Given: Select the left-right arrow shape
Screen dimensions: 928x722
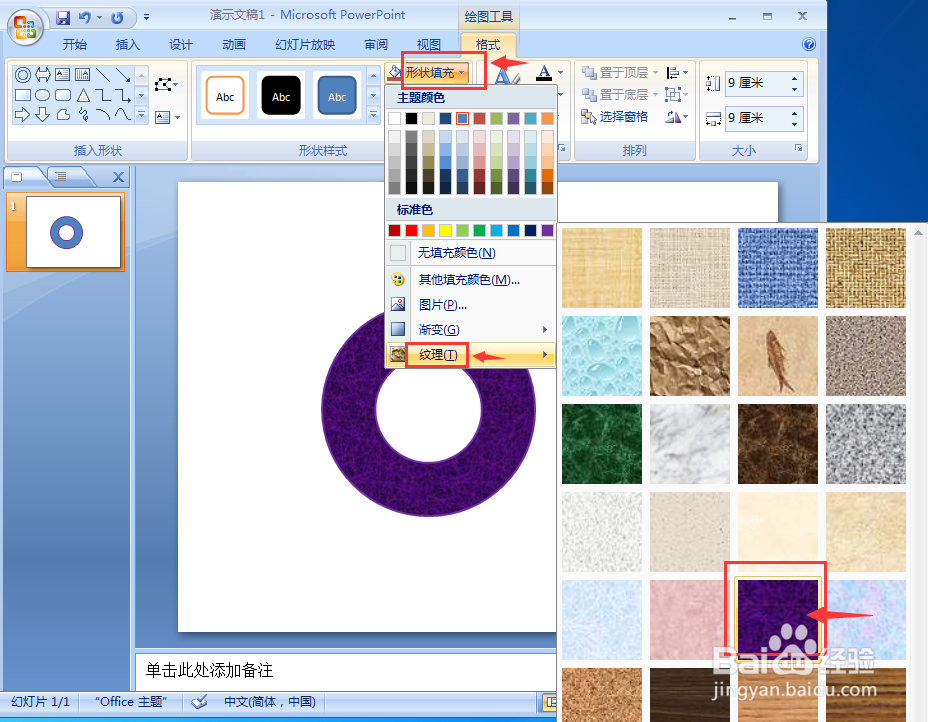Looking at the screenshot, I should coord(43,75).
